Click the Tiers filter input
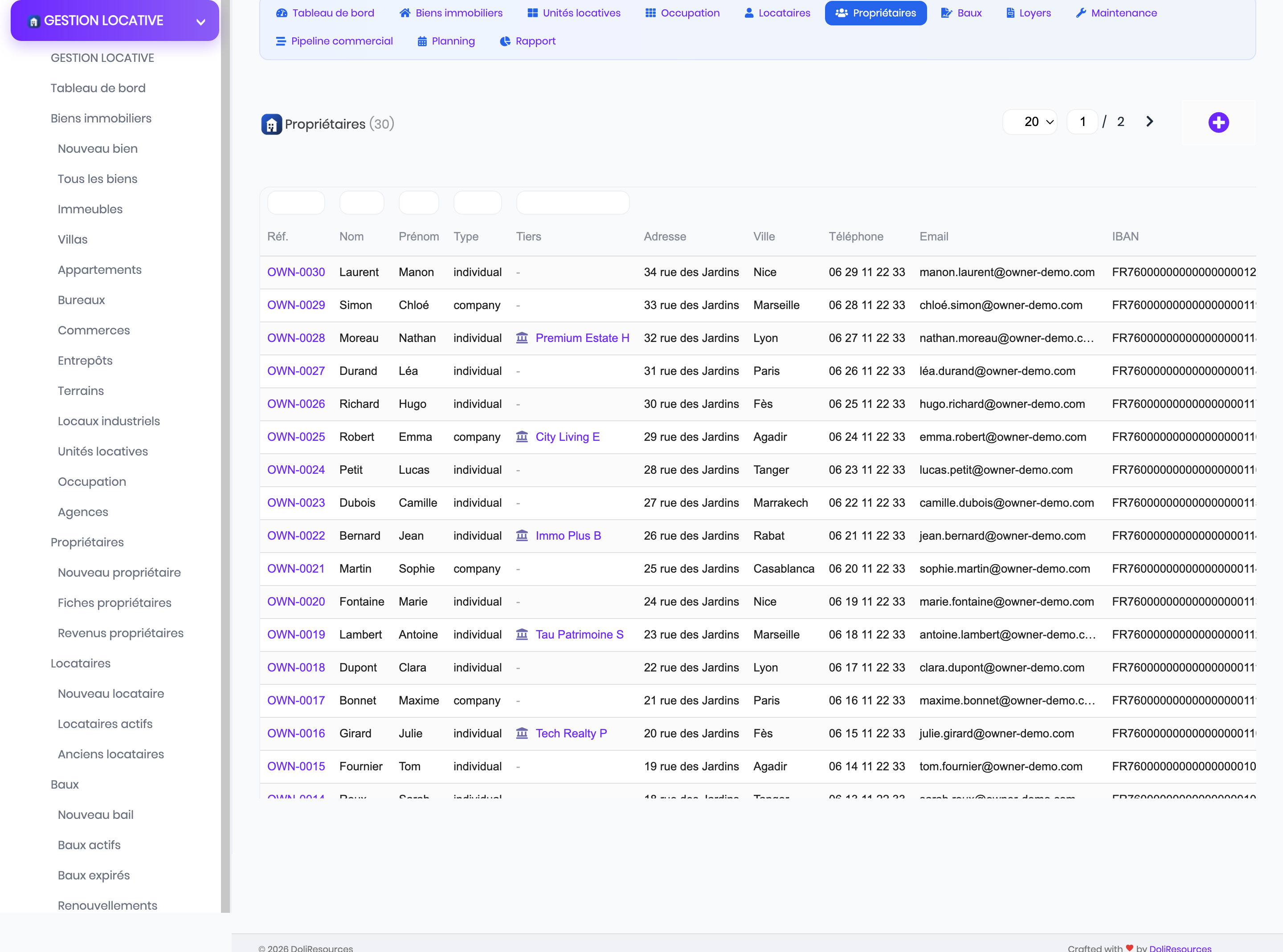1283x952 pixels. pyautogui.click(x=573, y=203)
